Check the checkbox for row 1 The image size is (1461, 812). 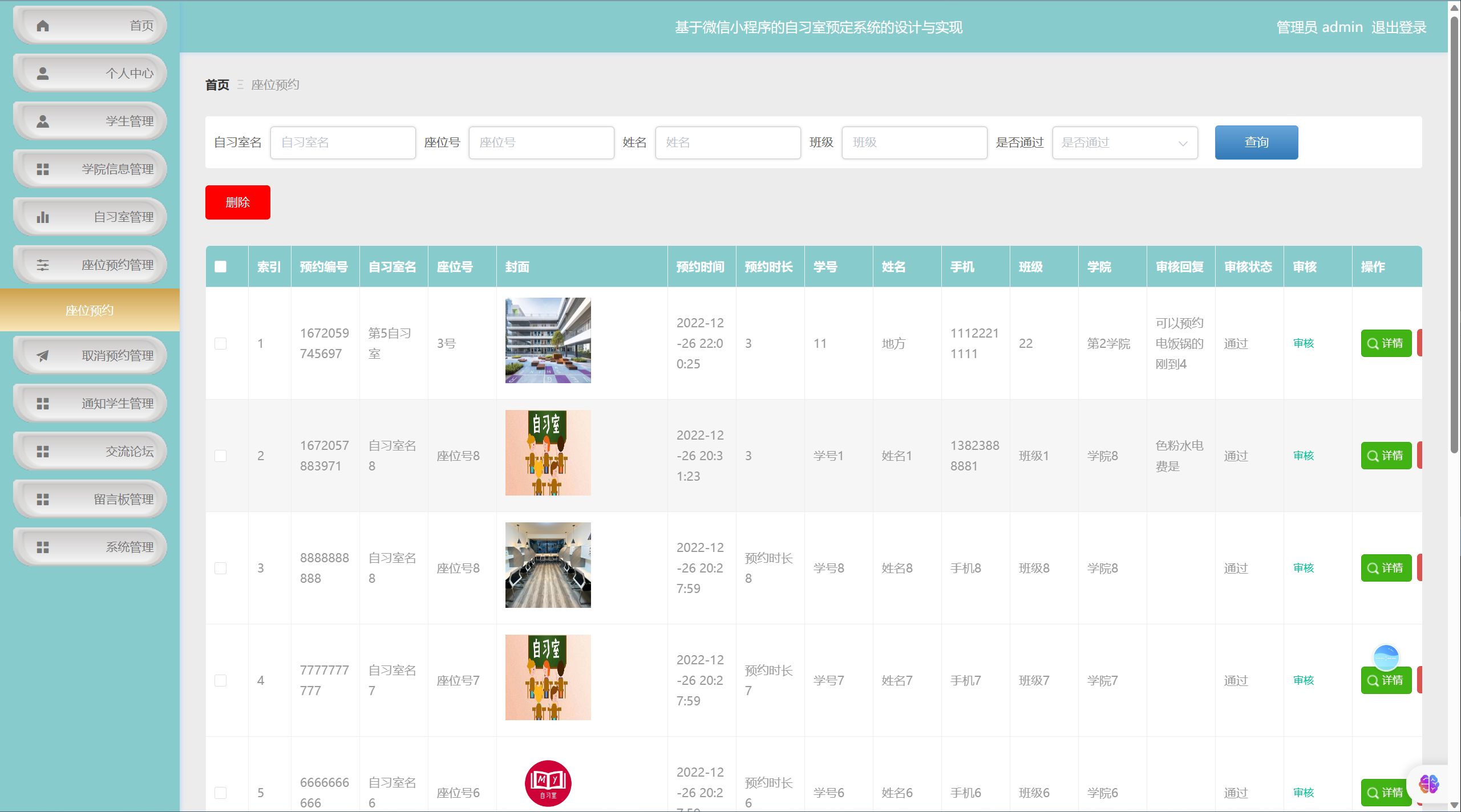[x=221, y=343]
